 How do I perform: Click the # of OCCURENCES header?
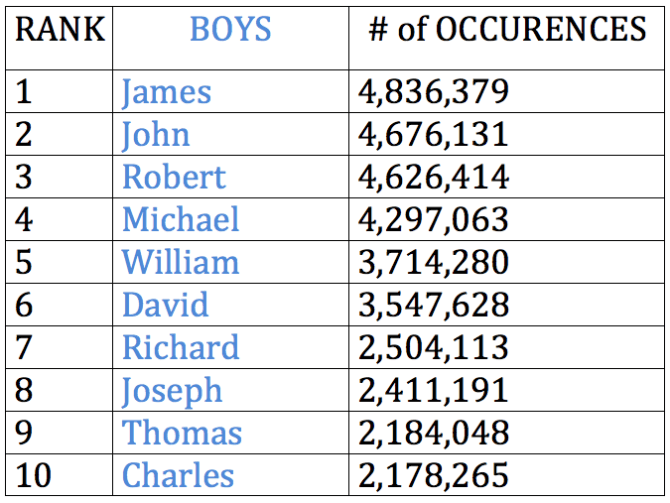pos(508,29)
